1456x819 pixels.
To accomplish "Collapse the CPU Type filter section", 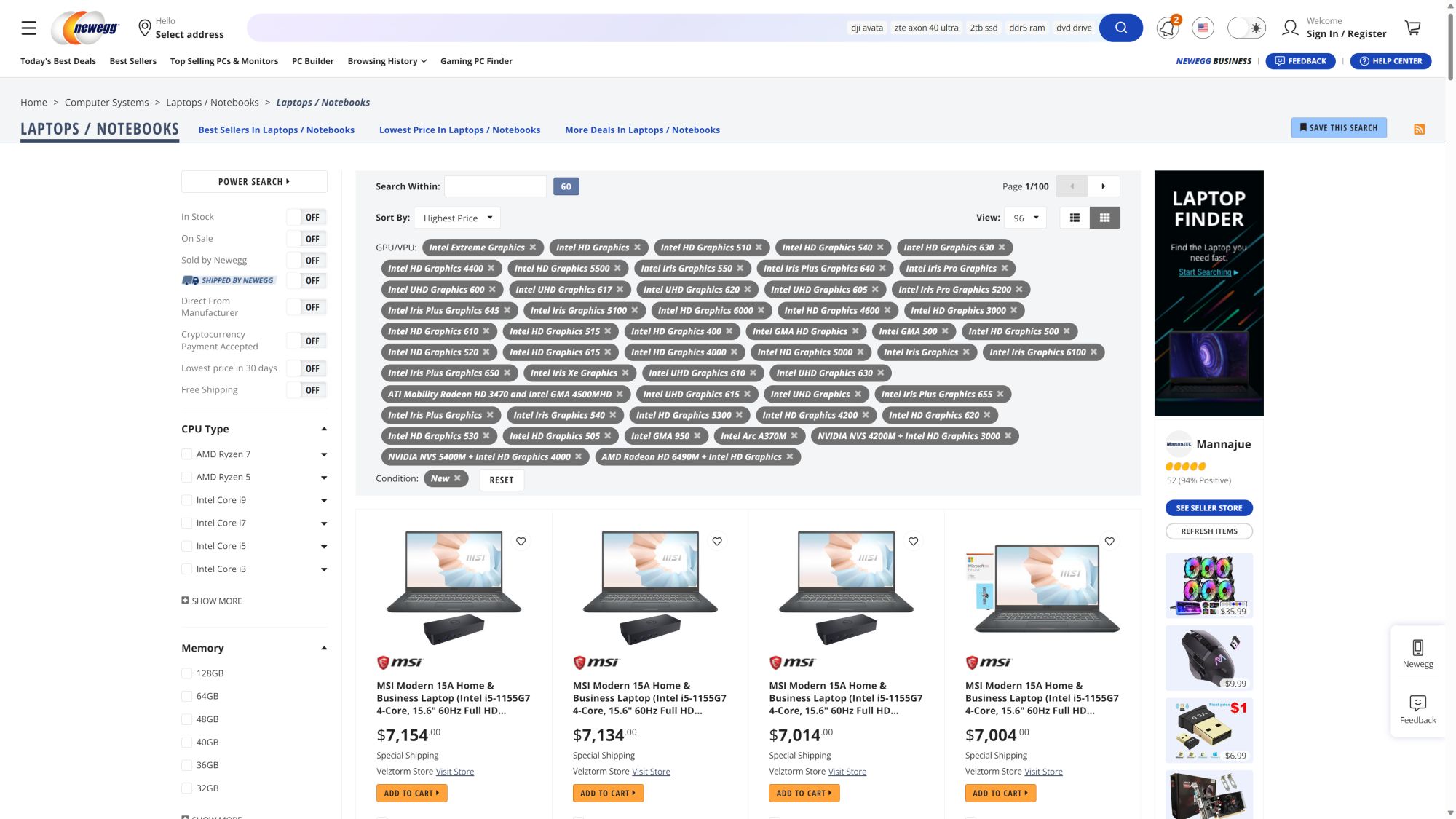I will click(324, 429).
